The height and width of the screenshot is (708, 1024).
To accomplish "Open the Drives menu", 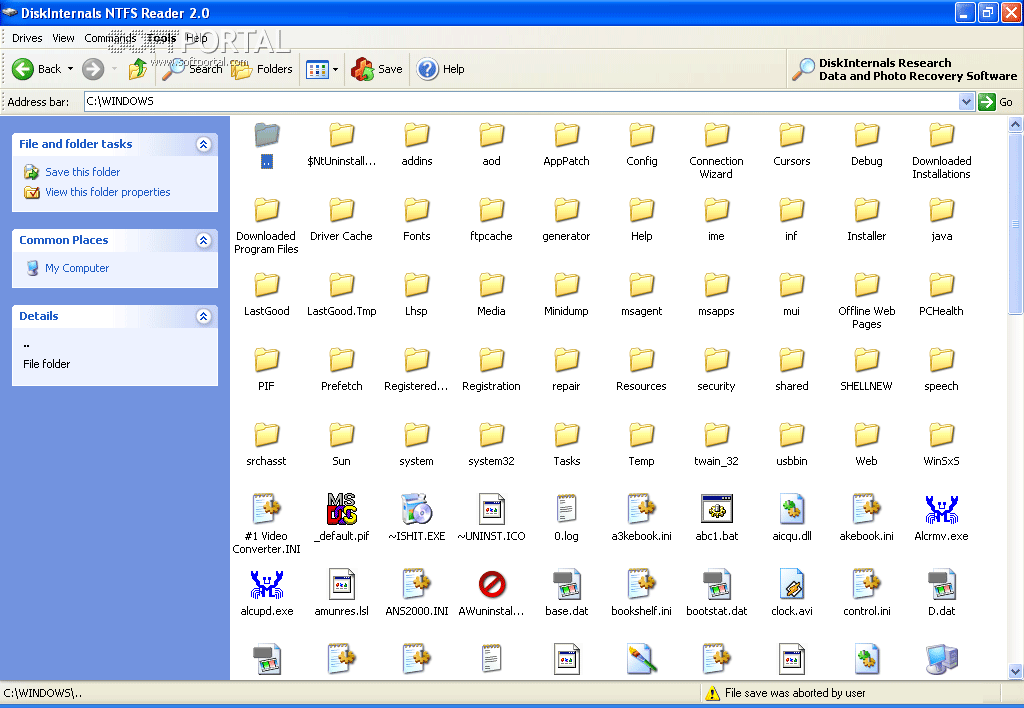I will [x=27, y=38].
